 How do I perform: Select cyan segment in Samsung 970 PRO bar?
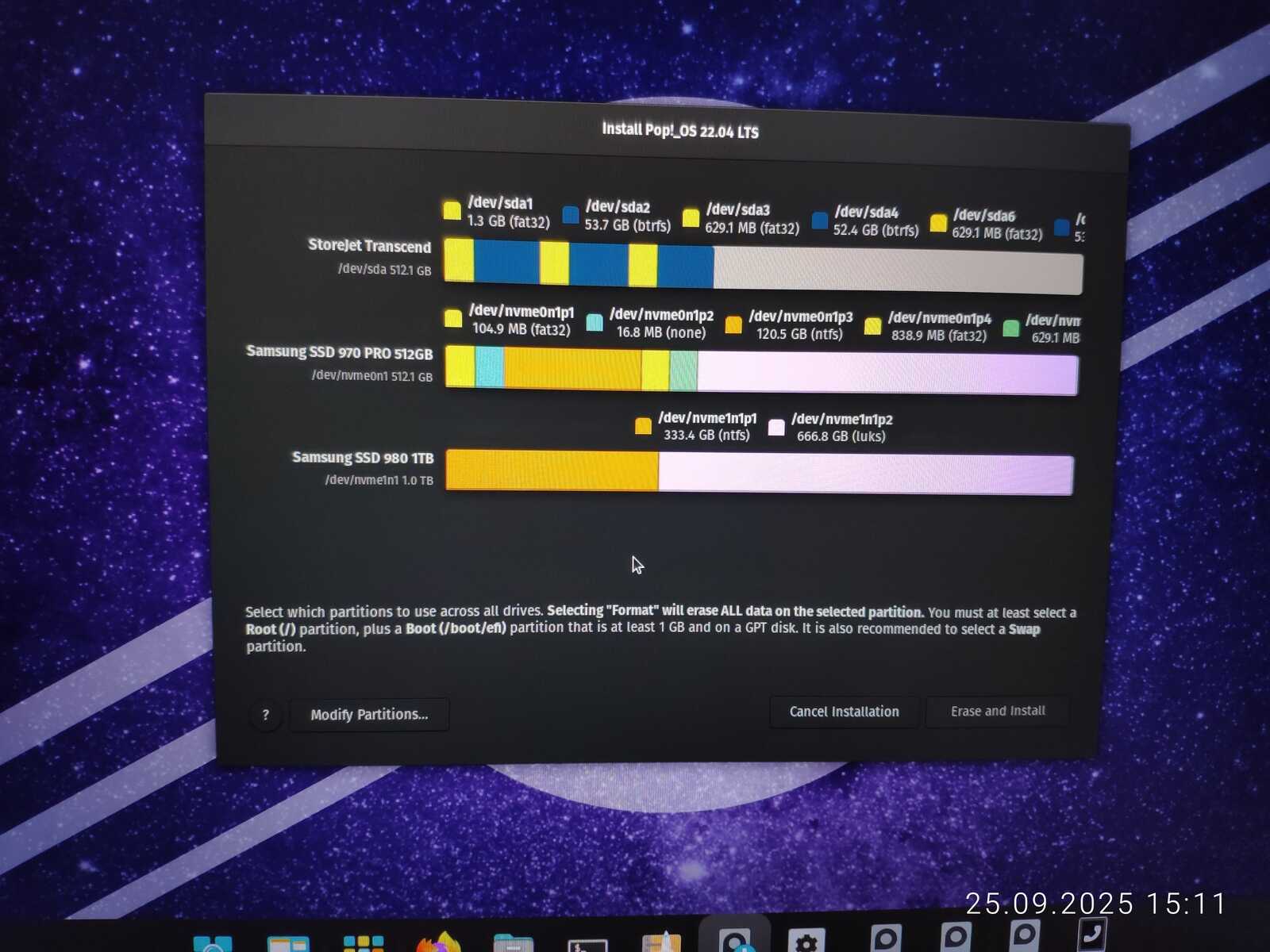(490, 367)
